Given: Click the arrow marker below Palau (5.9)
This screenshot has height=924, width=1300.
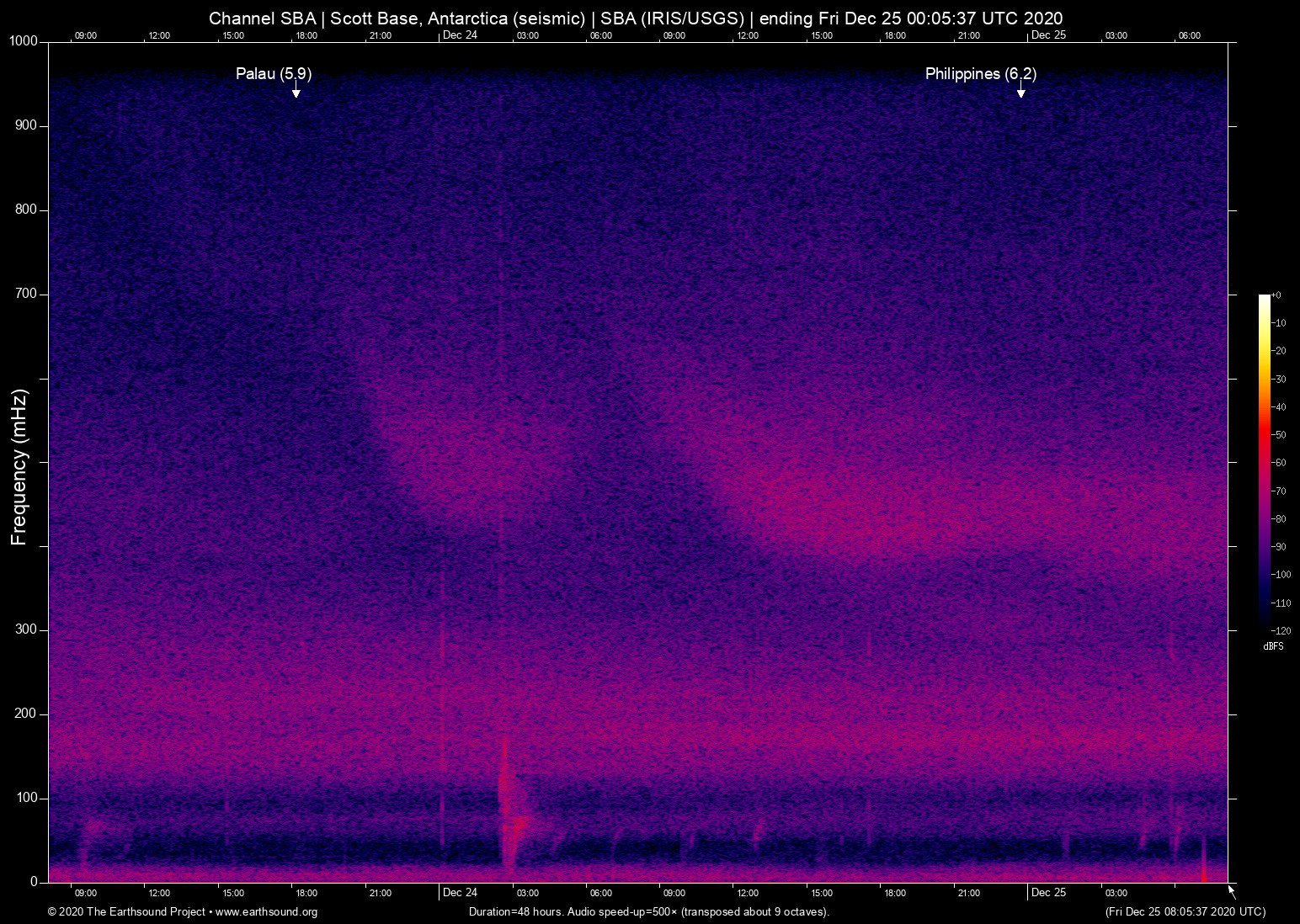Looking at the screenshot, I should tap(296, 91).
